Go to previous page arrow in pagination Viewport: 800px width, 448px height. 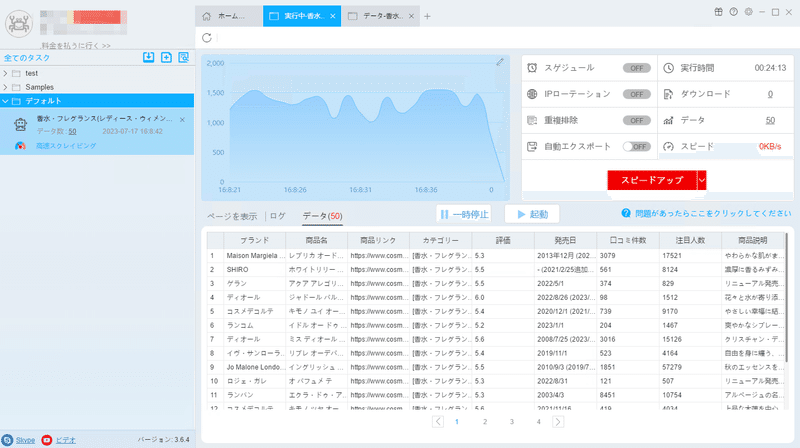pyautogui.click(x=438, y=421)
